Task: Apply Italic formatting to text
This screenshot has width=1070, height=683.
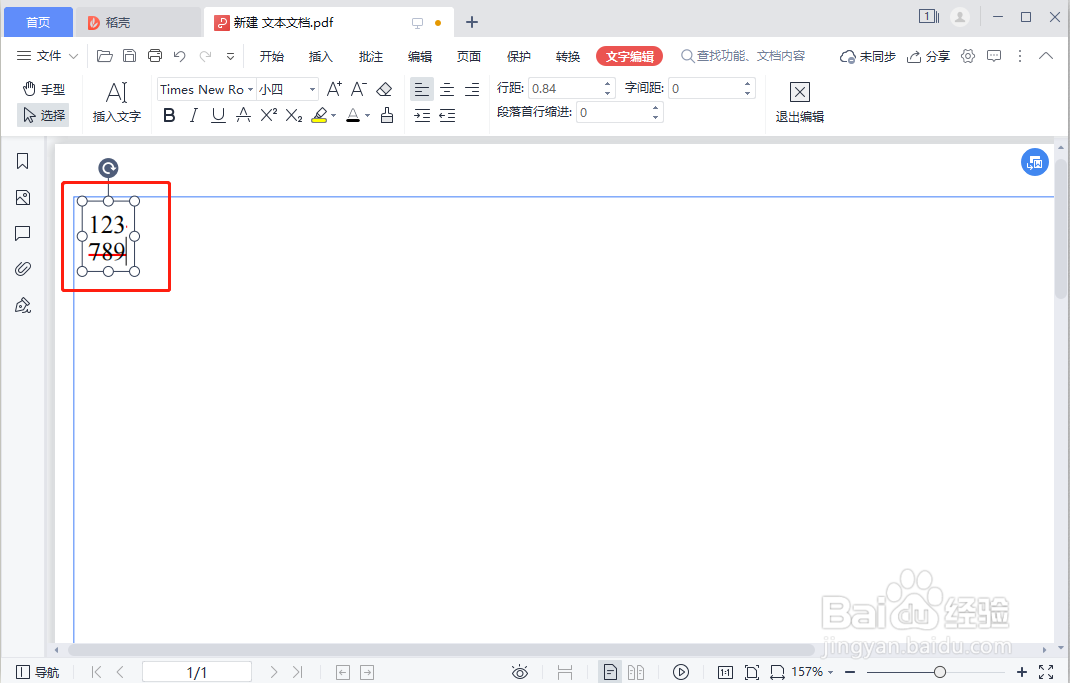Action: [193, 114]
